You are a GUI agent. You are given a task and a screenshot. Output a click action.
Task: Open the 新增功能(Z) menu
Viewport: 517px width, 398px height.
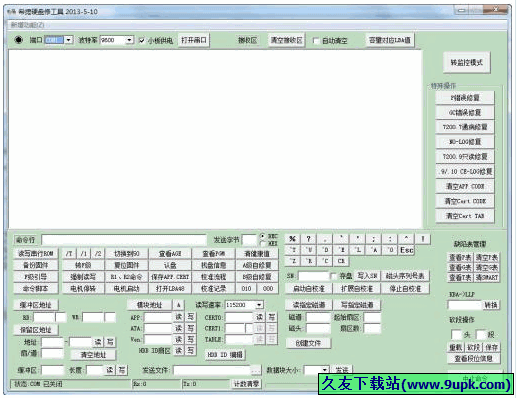(27, 25)
